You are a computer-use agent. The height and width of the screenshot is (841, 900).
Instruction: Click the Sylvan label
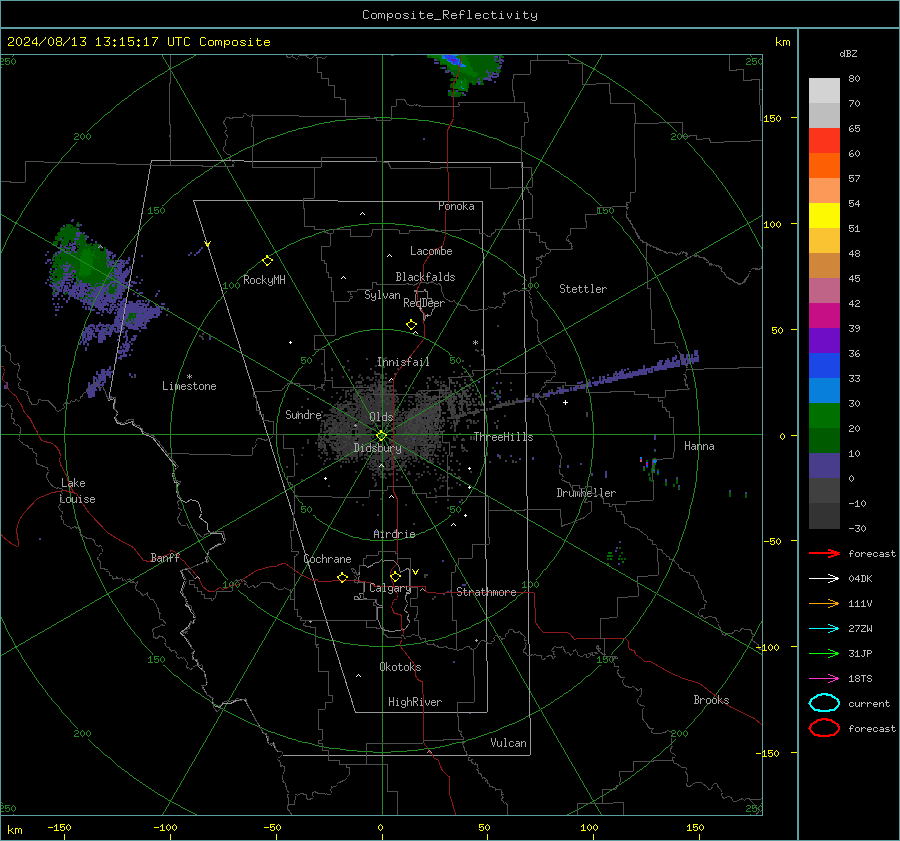(382, 295)
